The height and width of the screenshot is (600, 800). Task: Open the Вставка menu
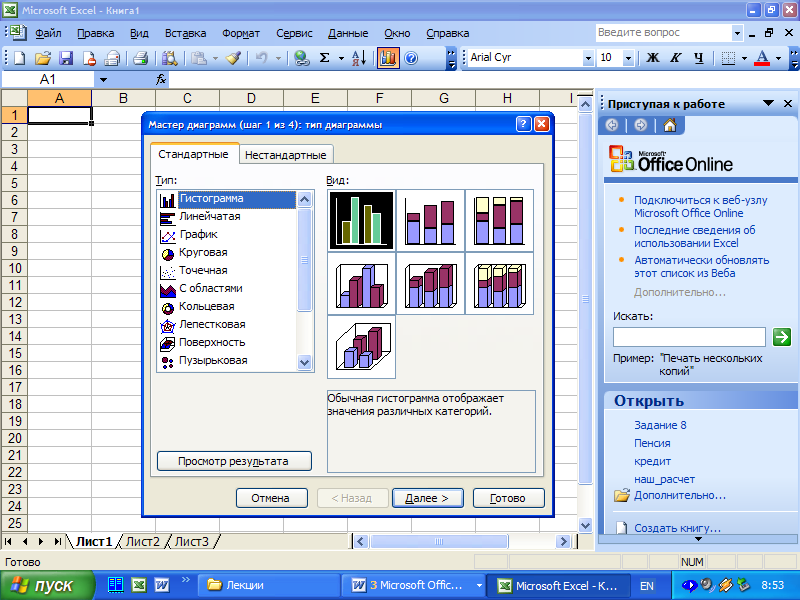185,33
